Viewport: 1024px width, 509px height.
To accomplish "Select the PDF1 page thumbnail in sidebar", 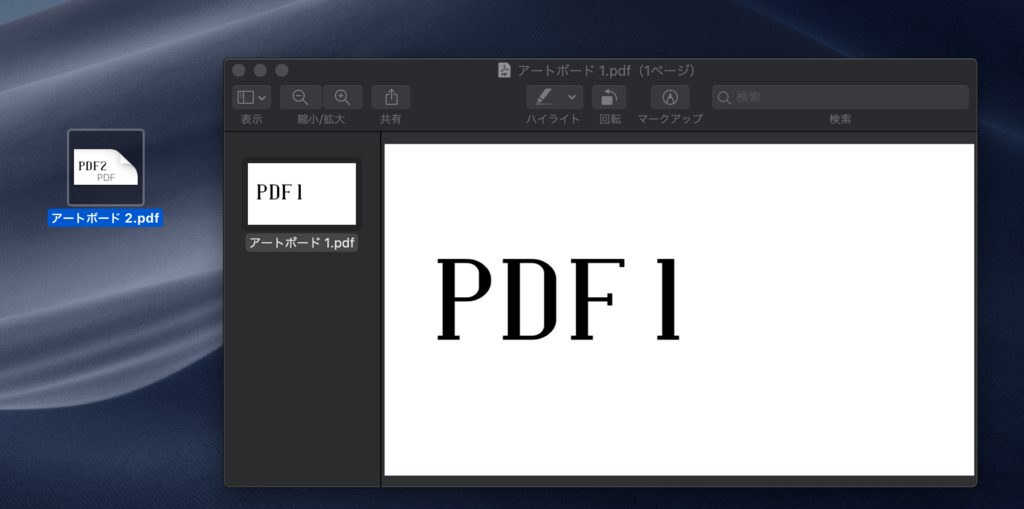I will pyautogui.click(x=302, y=193).
